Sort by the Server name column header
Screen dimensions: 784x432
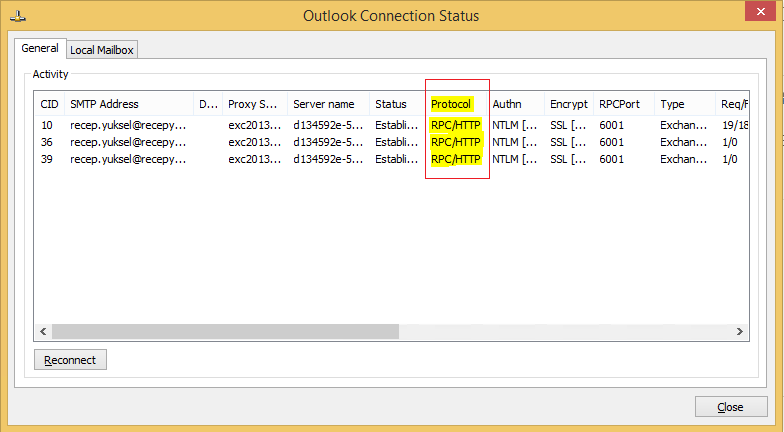[328, 104]
